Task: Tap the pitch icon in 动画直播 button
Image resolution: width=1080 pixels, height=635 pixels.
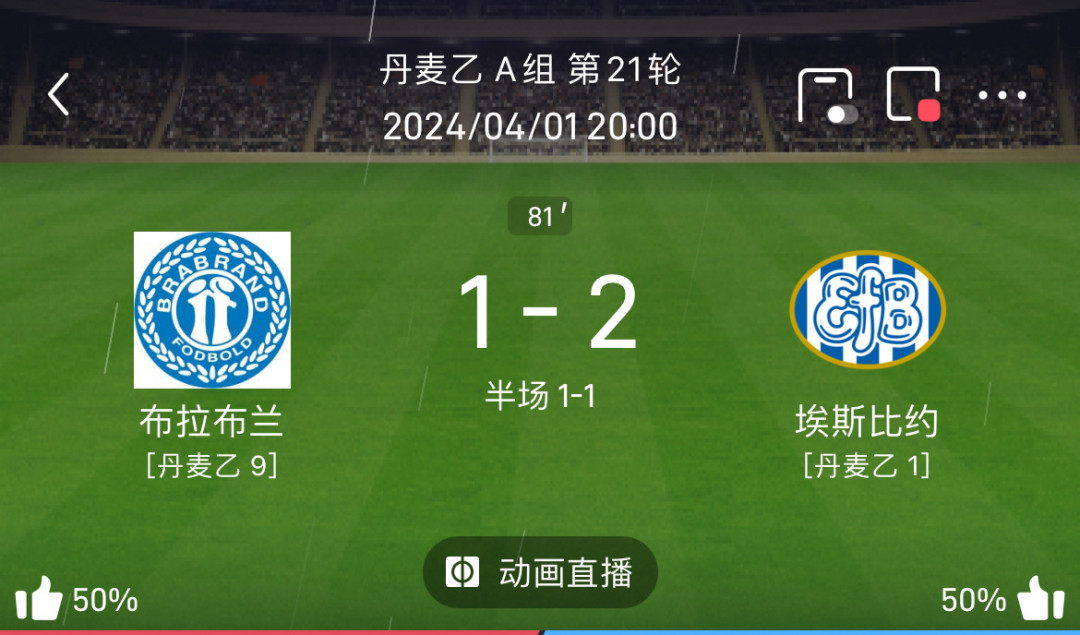Action: (x=462, y=572)
